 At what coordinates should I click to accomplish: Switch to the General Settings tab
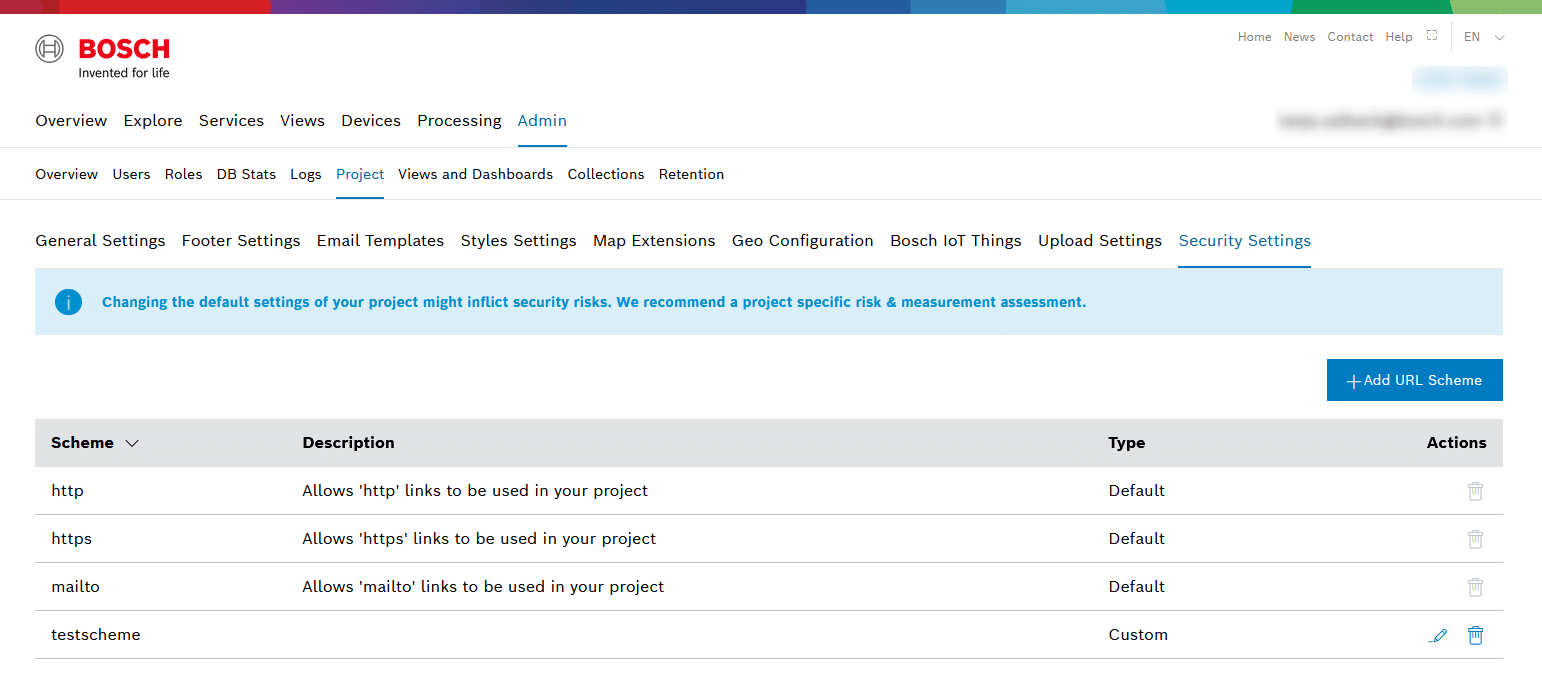pos(100,241)
